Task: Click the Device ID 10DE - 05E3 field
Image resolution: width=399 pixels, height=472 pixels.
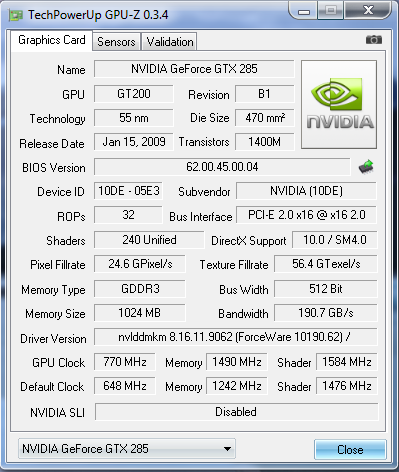Action: (x=128, y=191)
